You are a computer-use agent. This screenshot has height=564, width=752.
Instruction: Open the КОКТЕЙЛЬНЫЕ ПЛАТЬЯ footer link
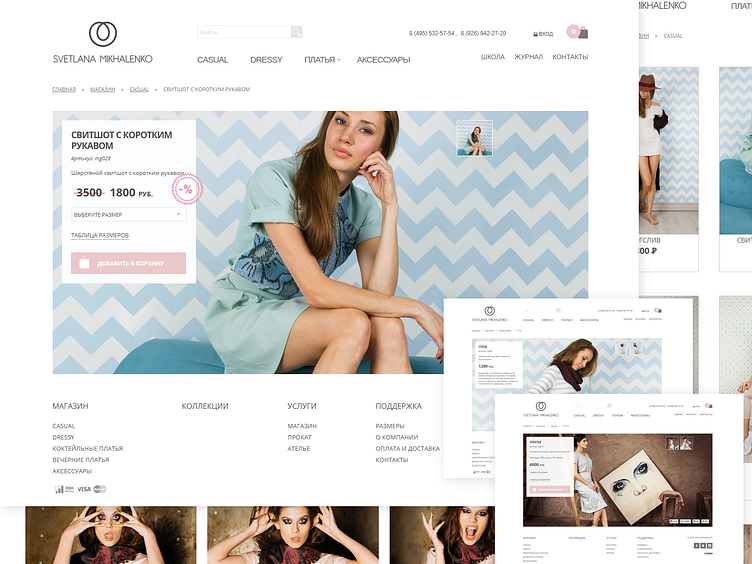point(87,448)
